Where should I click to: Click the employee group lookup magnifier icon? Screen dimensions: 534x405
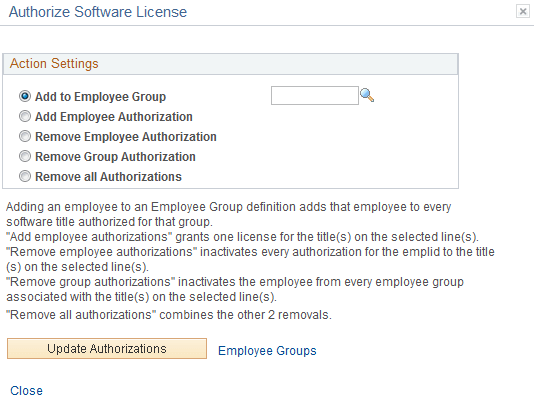point(367,95)
